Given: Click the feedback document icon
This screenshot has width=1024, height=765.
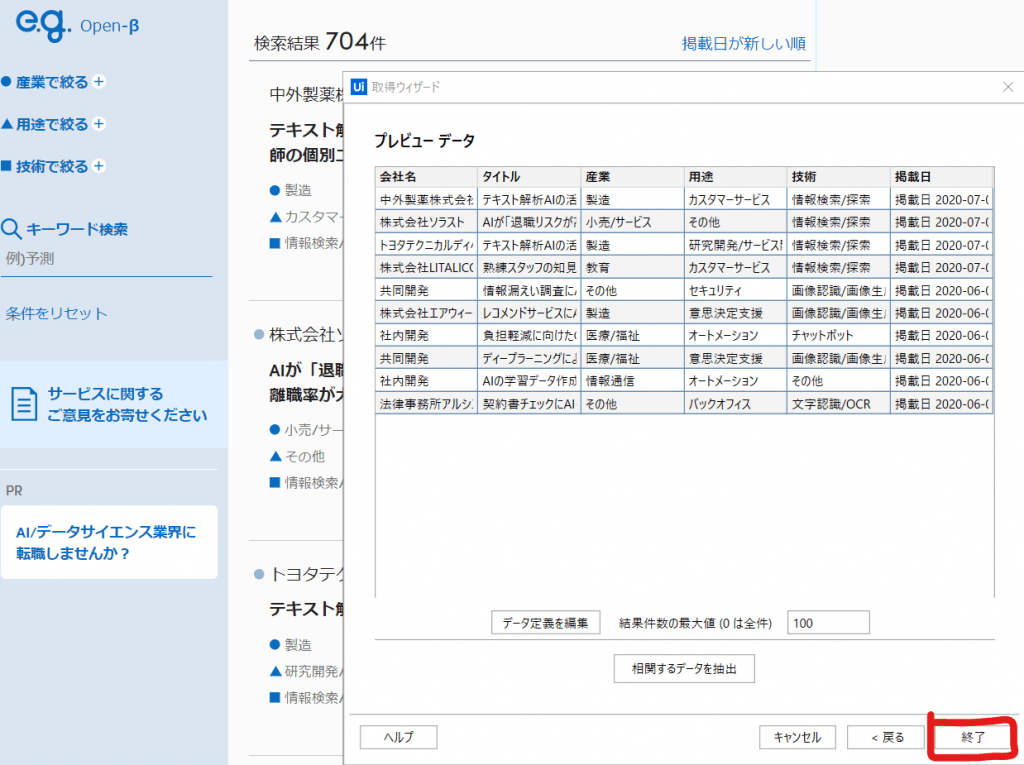Looking at the screenshot, I should point(24,404).
